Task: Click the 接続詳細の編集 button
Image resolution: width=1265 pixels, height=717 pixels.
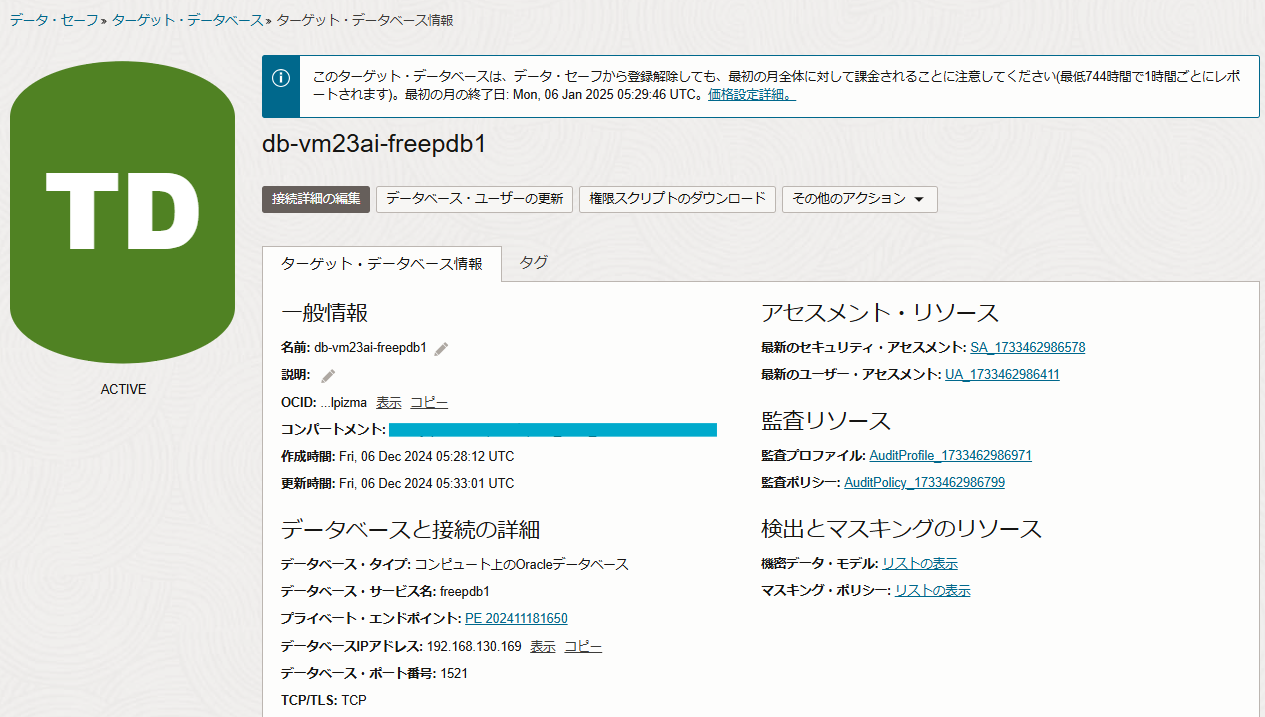Action: point(315,199)
